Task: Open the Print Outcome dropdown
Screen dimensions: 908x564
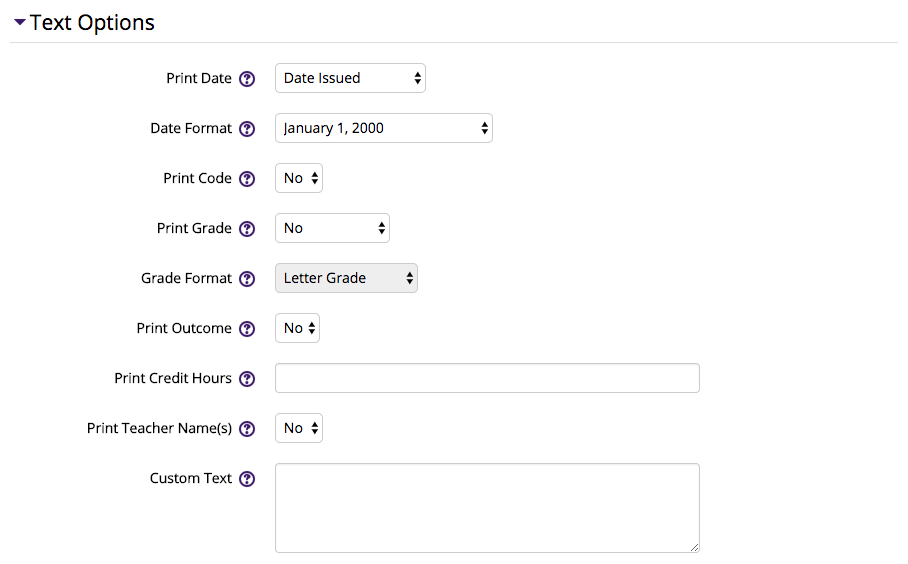Action: tap(297, 328)
